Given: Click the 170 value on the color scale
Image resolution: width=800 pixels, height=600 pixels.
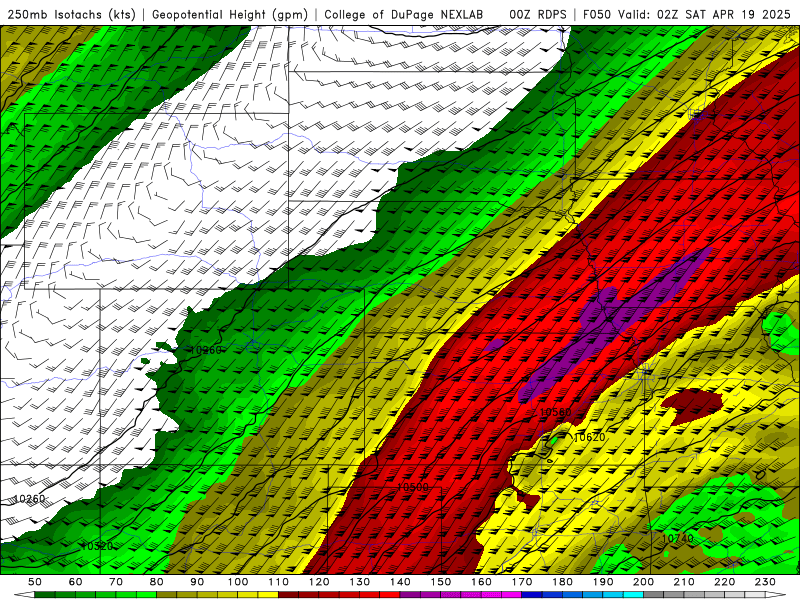Looking at the screenshot, I should tap(522, 582).
